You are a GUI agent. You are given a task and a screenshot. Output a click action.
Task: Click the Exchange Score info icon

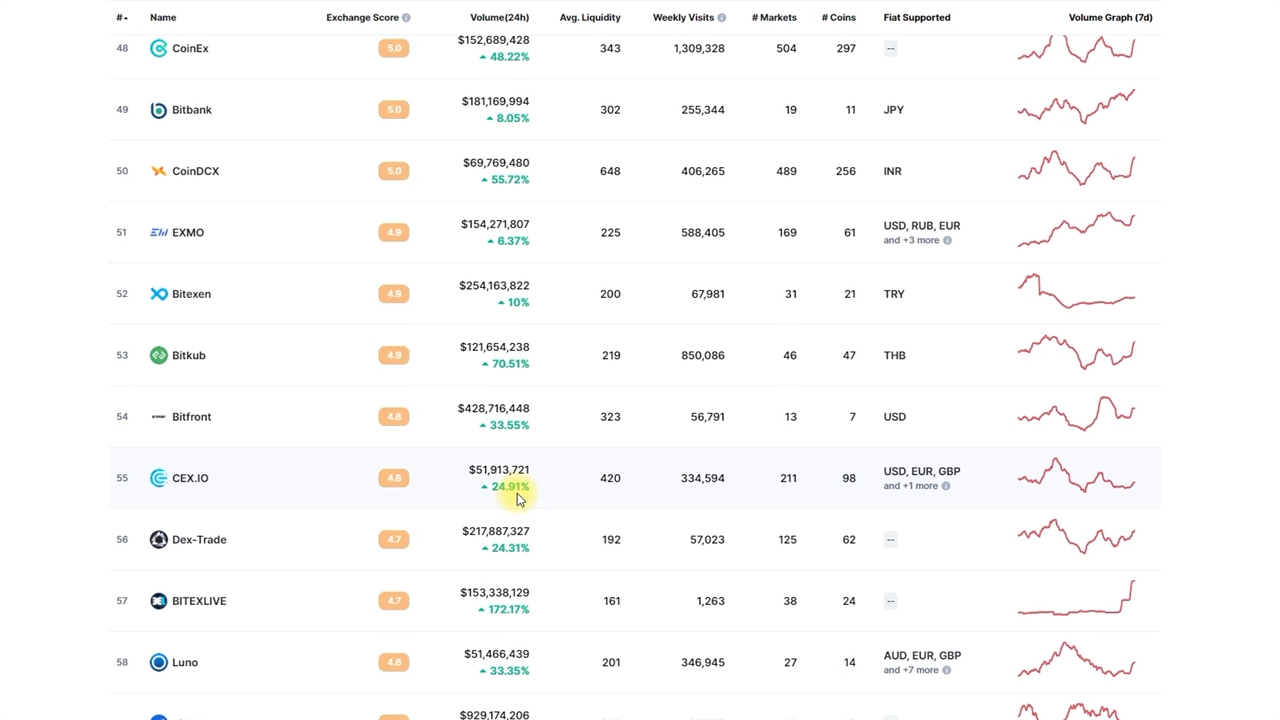point(406,18)
